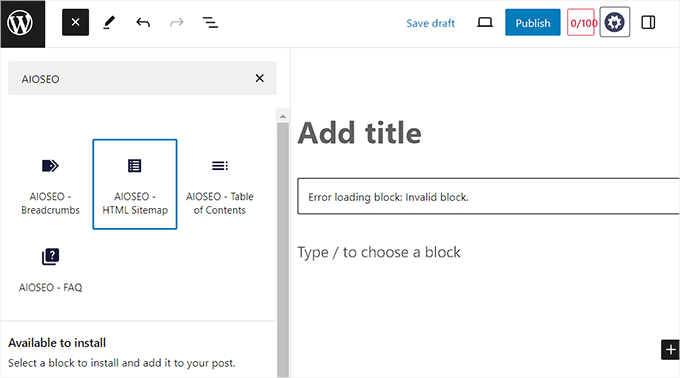Viewport: 680px width, 378px height.
Task: Select the Error loading block box
Action: point(488,196)
